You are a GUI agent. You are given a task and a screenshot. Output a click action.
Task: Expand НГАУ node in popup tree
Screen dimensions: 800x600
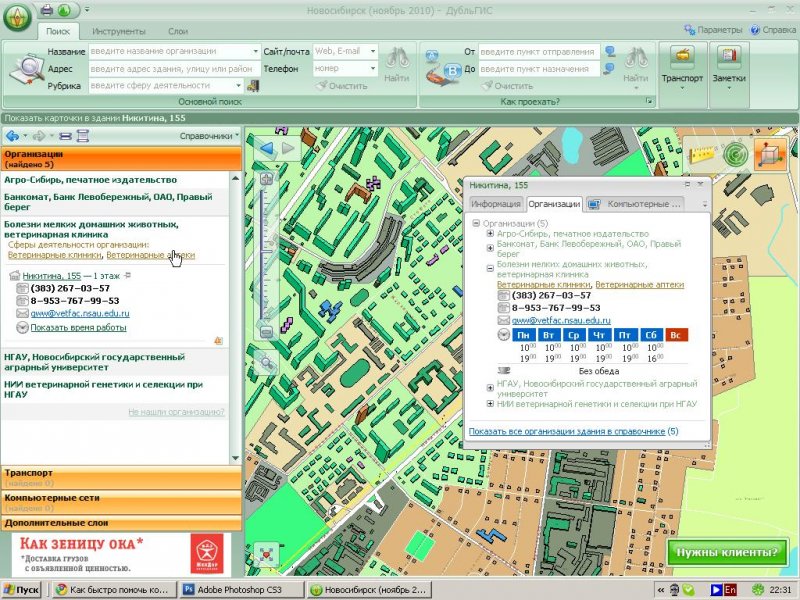[x=490, y=388]
